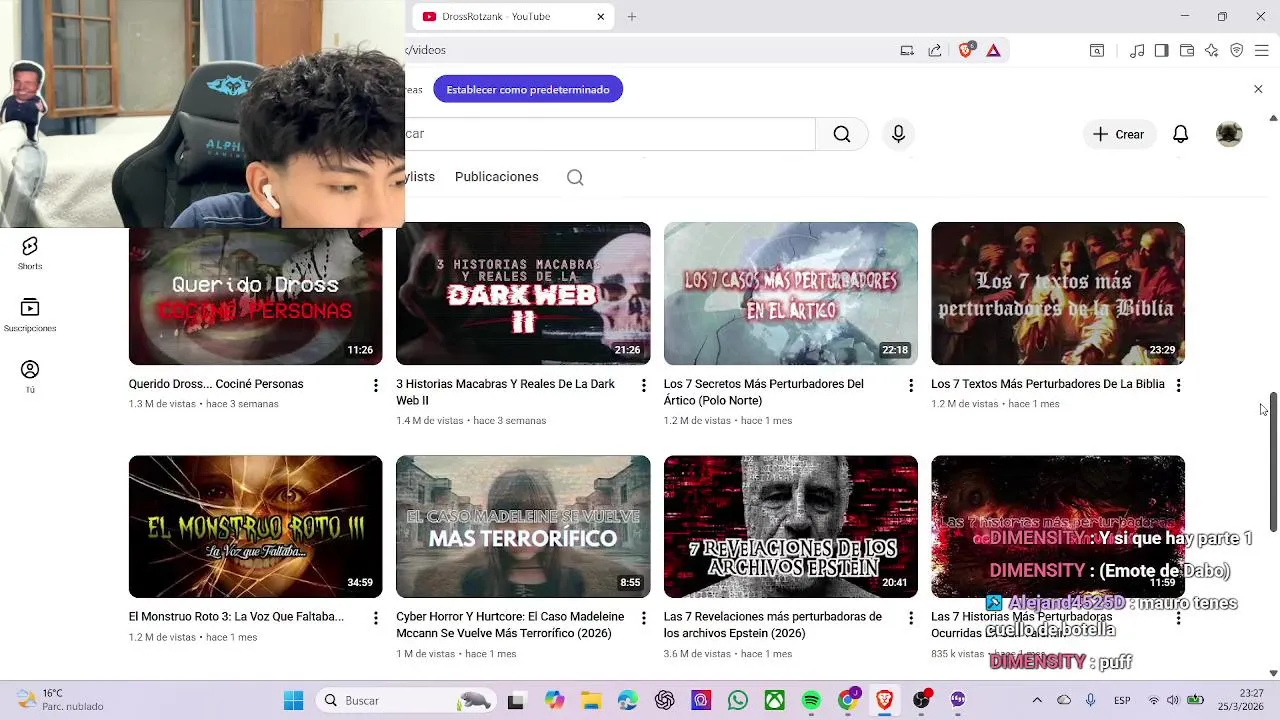Open Los 7 Textos De La Biblia title

(1048, 384)
